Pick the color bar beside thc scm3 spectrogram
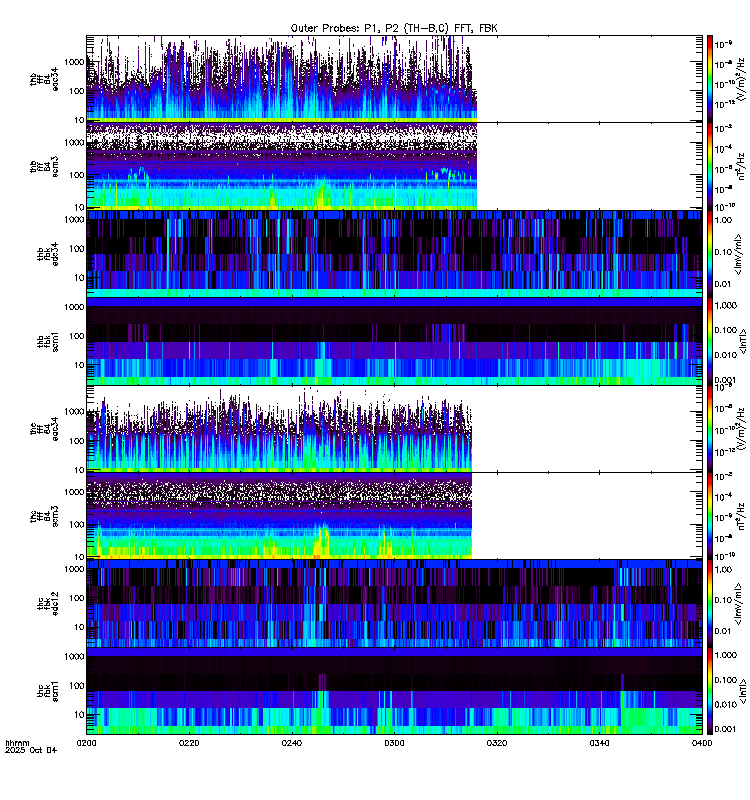 [x=709, y=516]
